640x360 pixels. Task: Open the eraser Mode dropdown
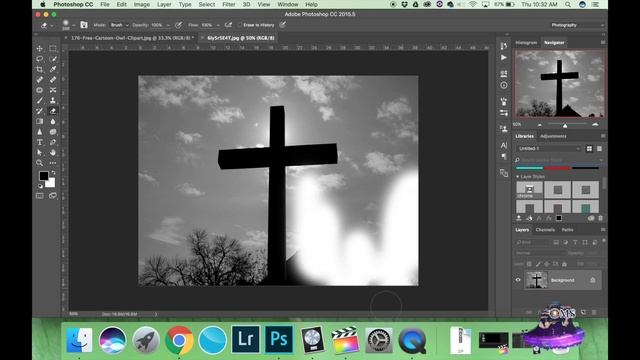pyautogui.click(x=120, y=25)
